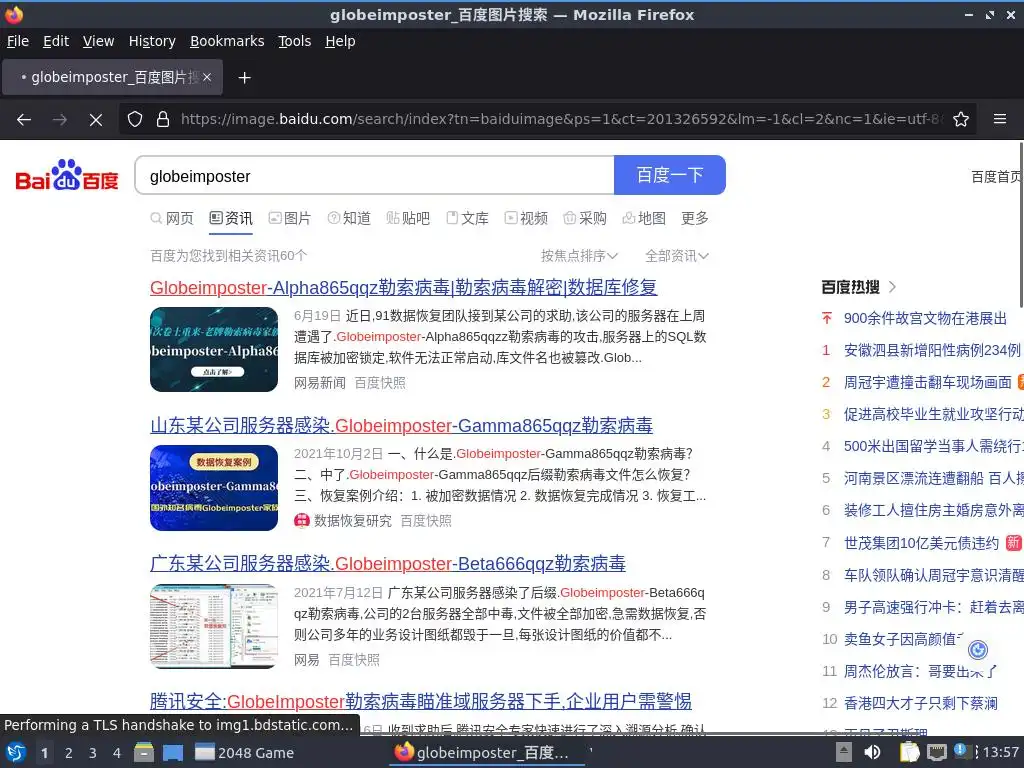Open 更多 more categories
Screen dimensions: 1024x768
695,218
